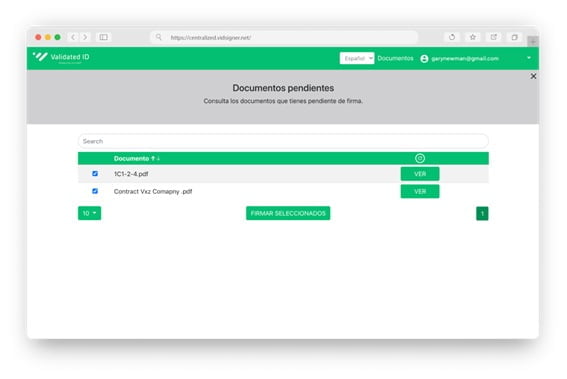Click the new tab plus button

click(533, 42)
